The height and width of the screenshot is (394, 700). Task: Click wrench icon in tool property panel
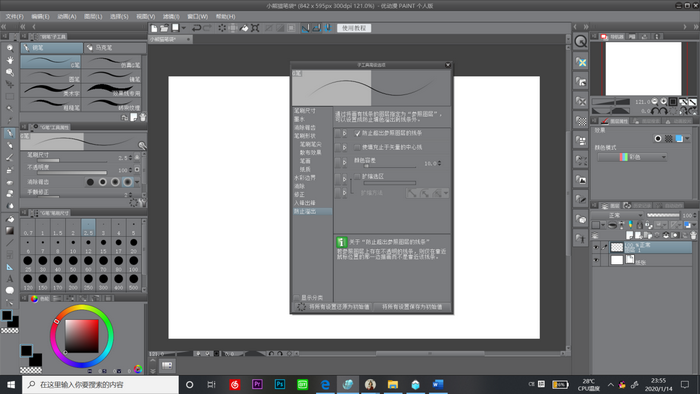point(142,145)
